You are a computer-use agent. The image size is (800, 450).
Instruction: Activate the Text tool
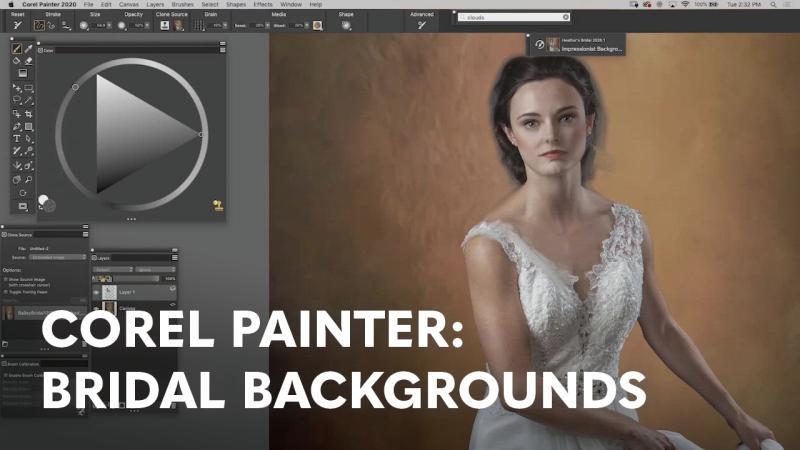18,139
